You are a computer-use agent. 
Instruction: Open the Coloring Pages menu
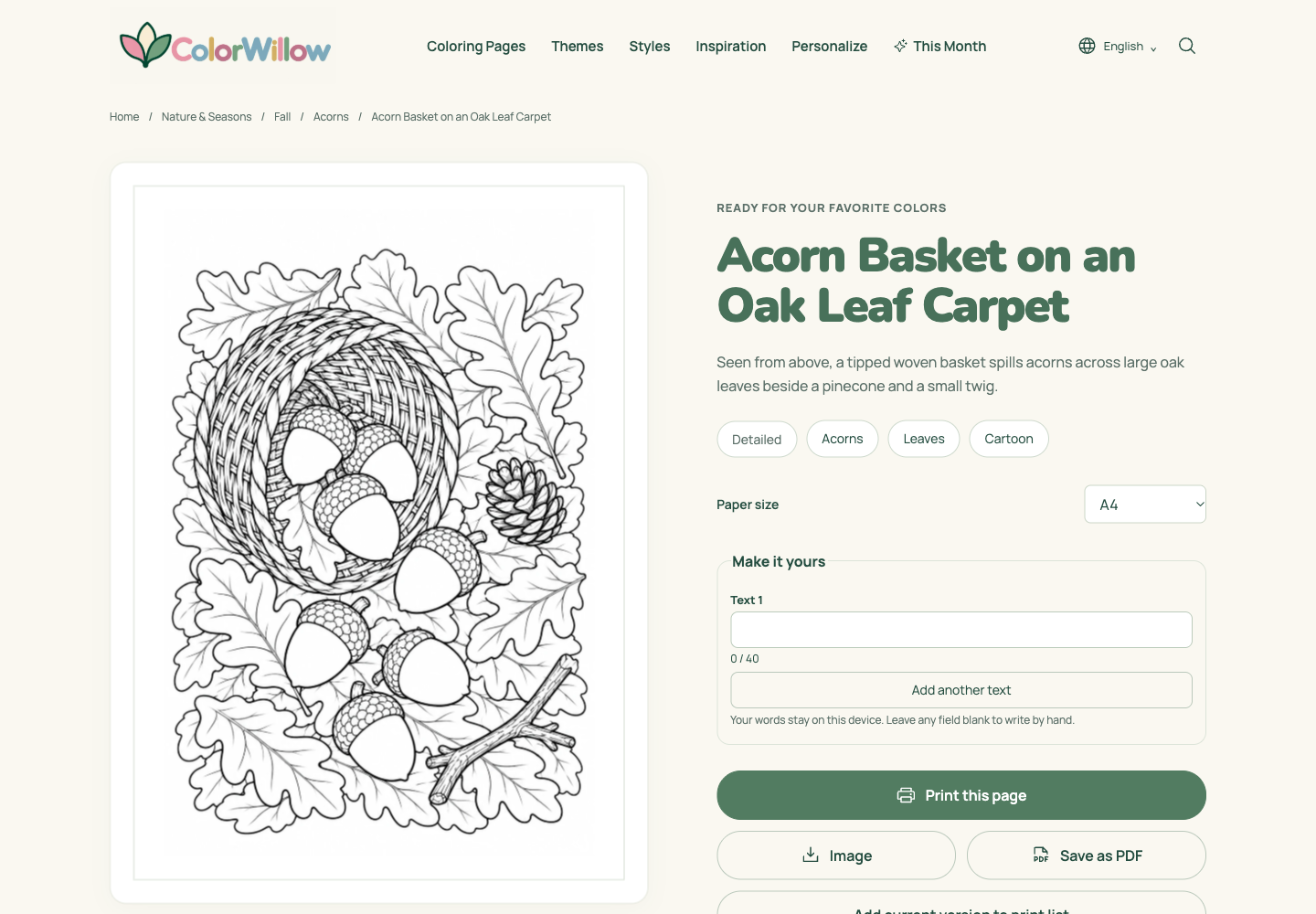[476, 46]
